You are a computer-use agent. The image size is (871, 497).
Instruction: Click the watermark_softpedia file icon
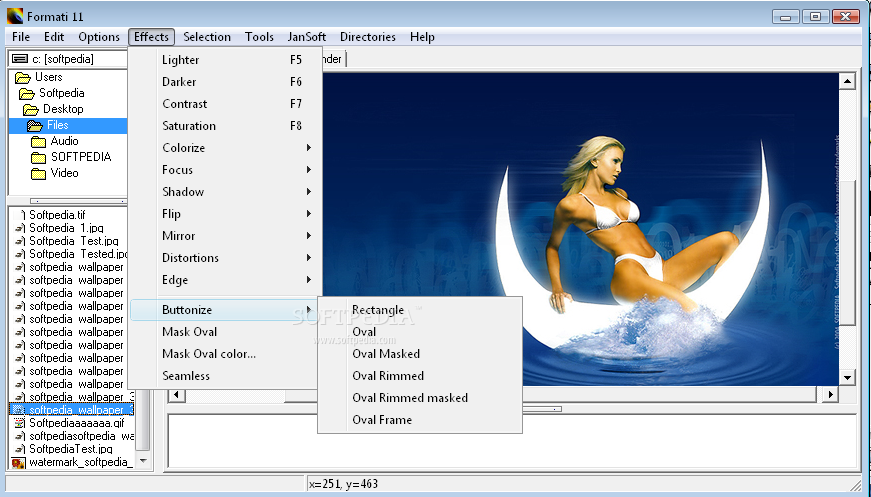pos(18,463)
